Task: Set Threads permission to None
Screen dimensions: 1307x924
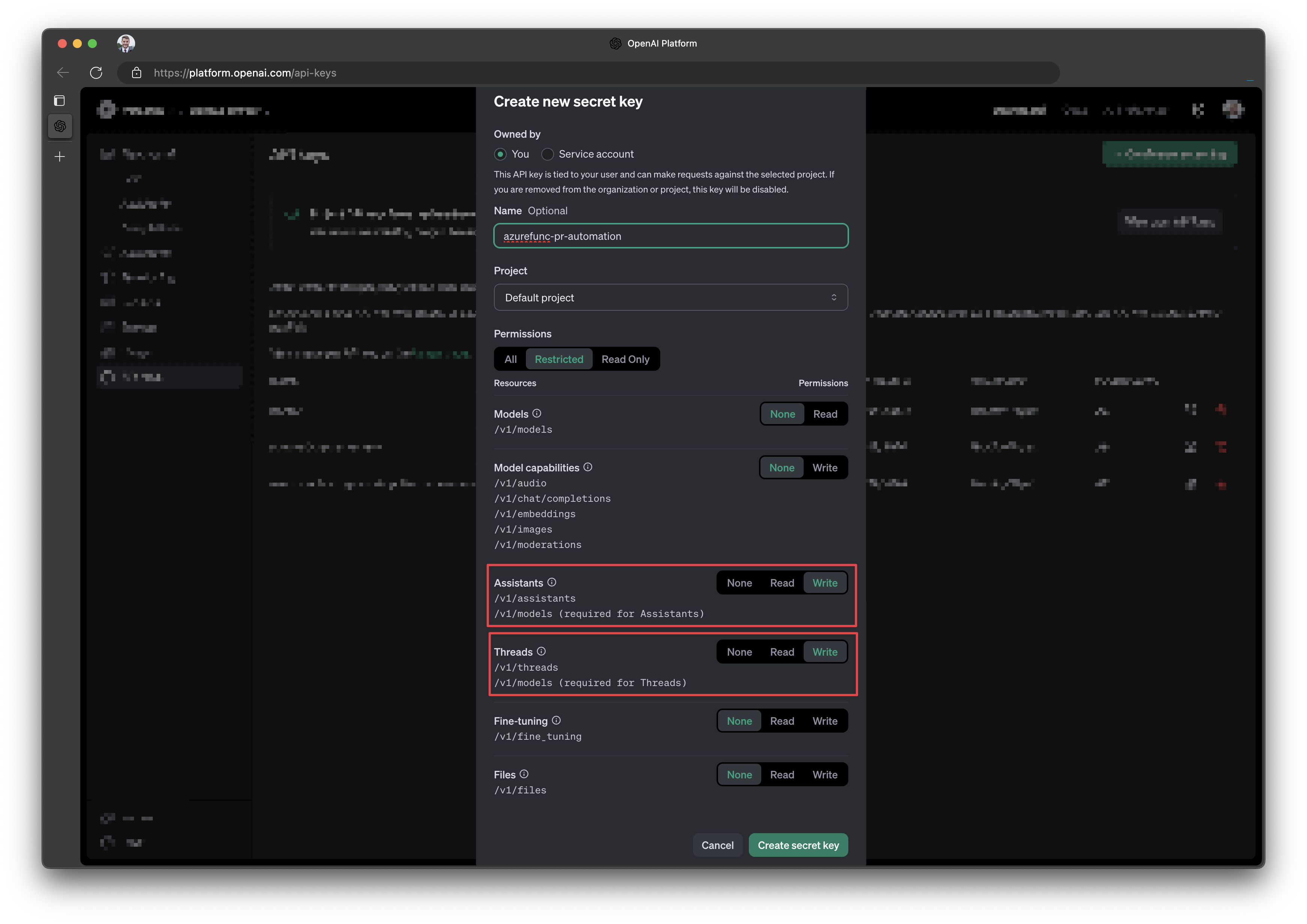Action: point(739,652)
